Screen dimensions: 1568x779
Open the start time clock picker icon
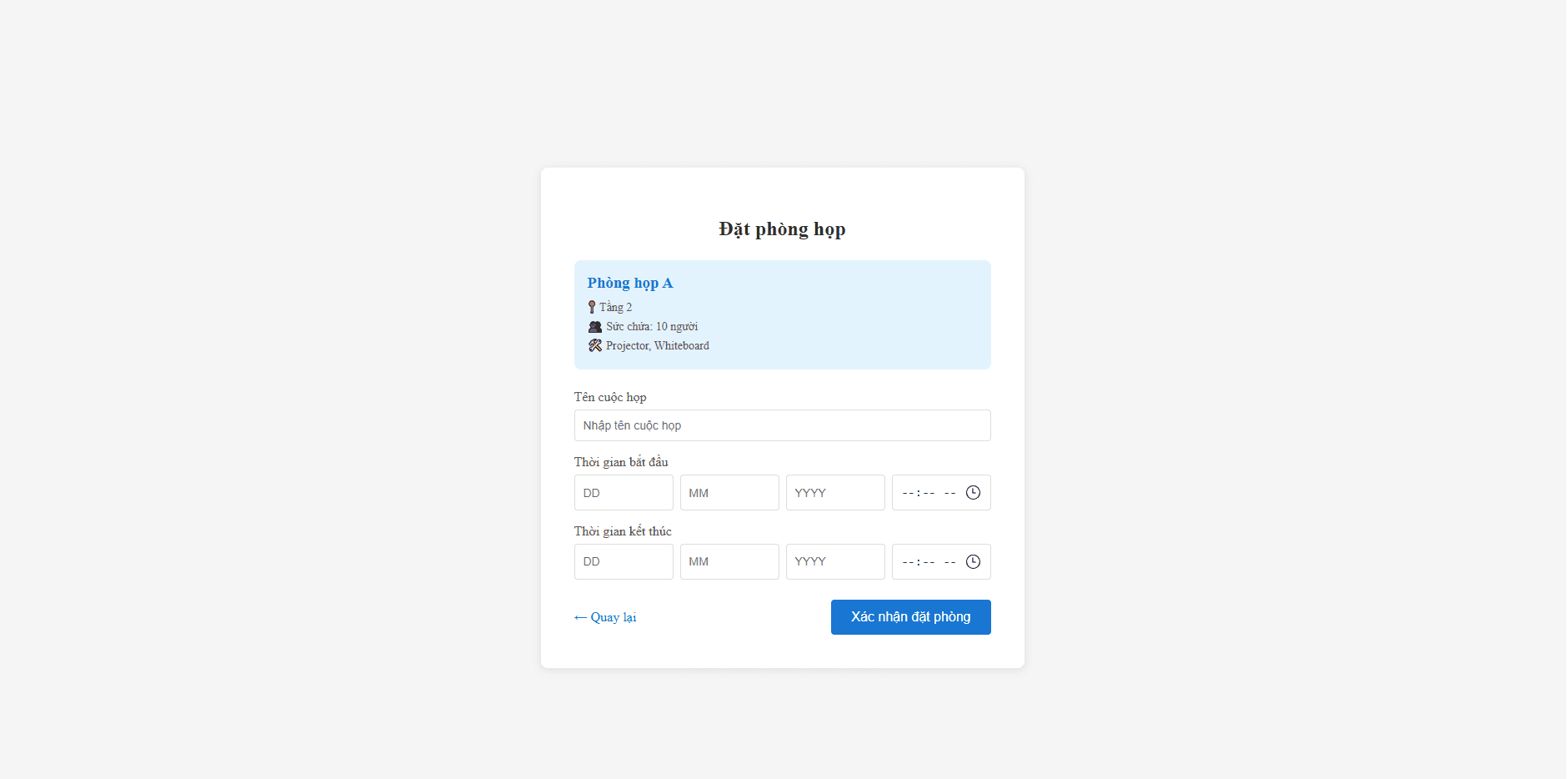[x=973, y=493]
